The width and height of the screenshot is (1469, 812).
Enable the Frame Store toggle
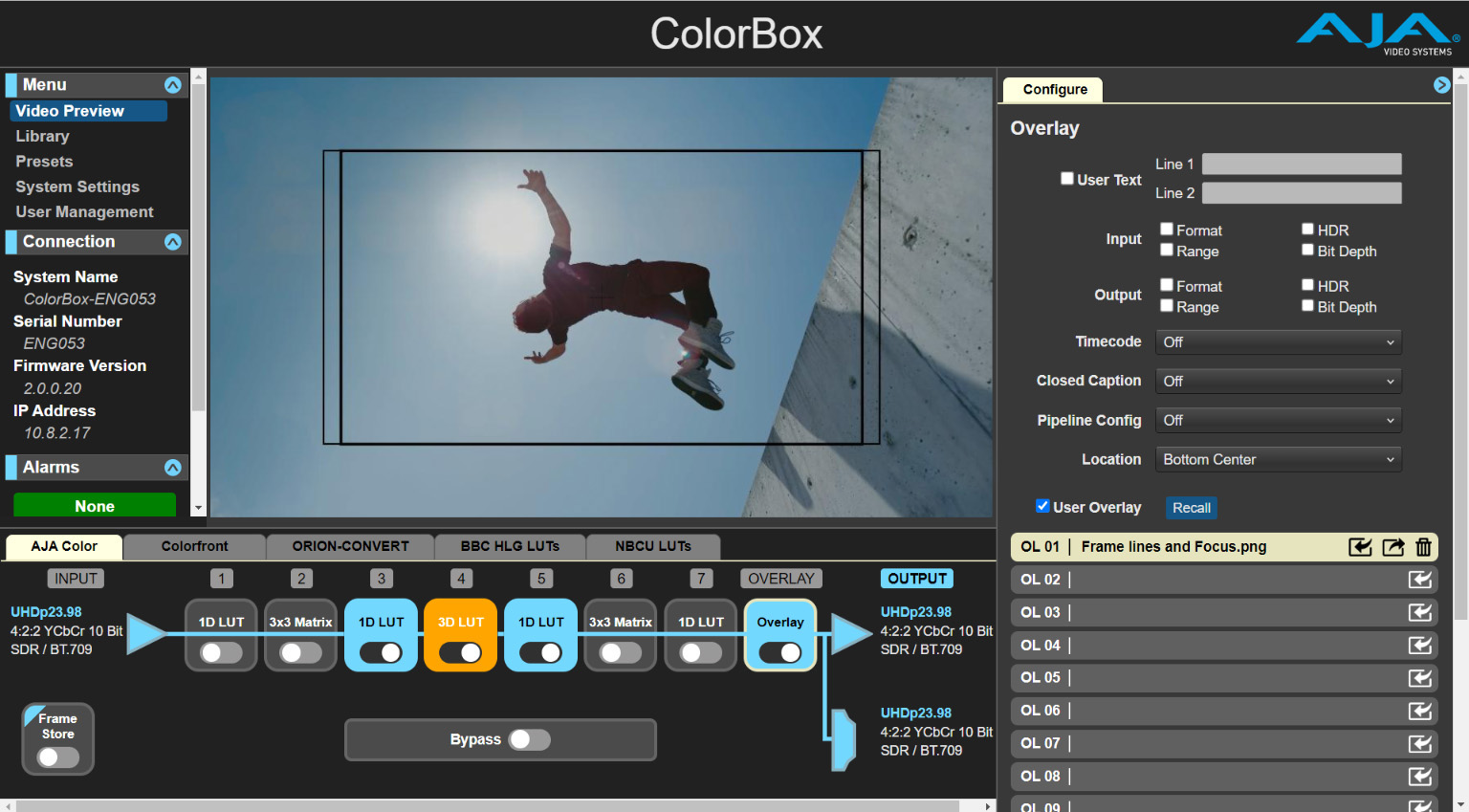pyautogui.click(x=57, y=757)
